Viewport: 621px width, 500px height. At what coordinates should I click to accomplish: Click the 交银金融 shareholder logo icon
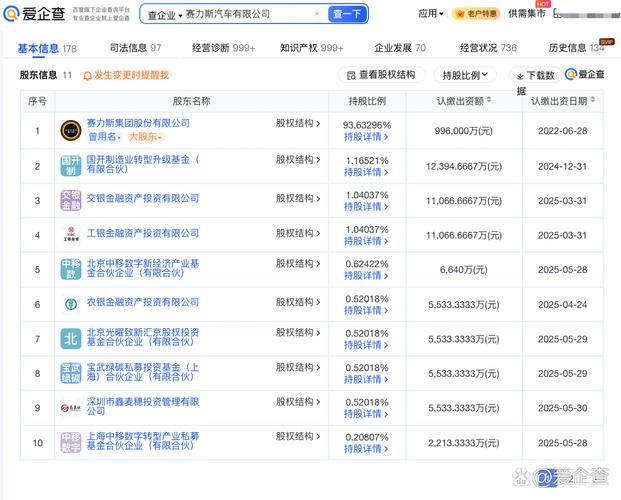[71, 200]
